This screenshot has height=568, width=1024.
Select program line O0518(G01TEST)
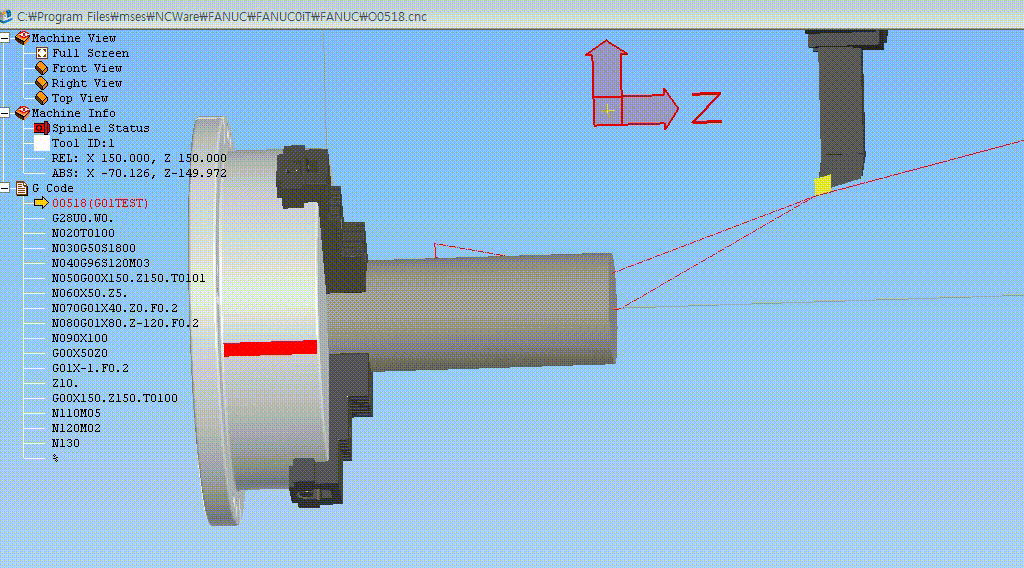tap(100, 203)
